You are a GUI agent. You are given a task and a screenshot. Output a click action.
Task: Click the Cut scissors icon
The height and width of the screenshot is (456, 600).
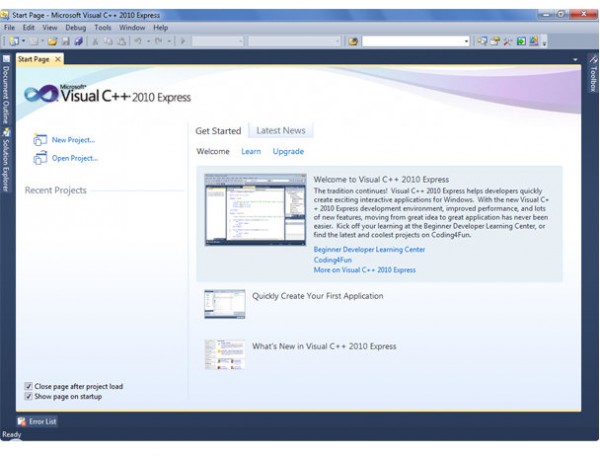tap(95, 41)
